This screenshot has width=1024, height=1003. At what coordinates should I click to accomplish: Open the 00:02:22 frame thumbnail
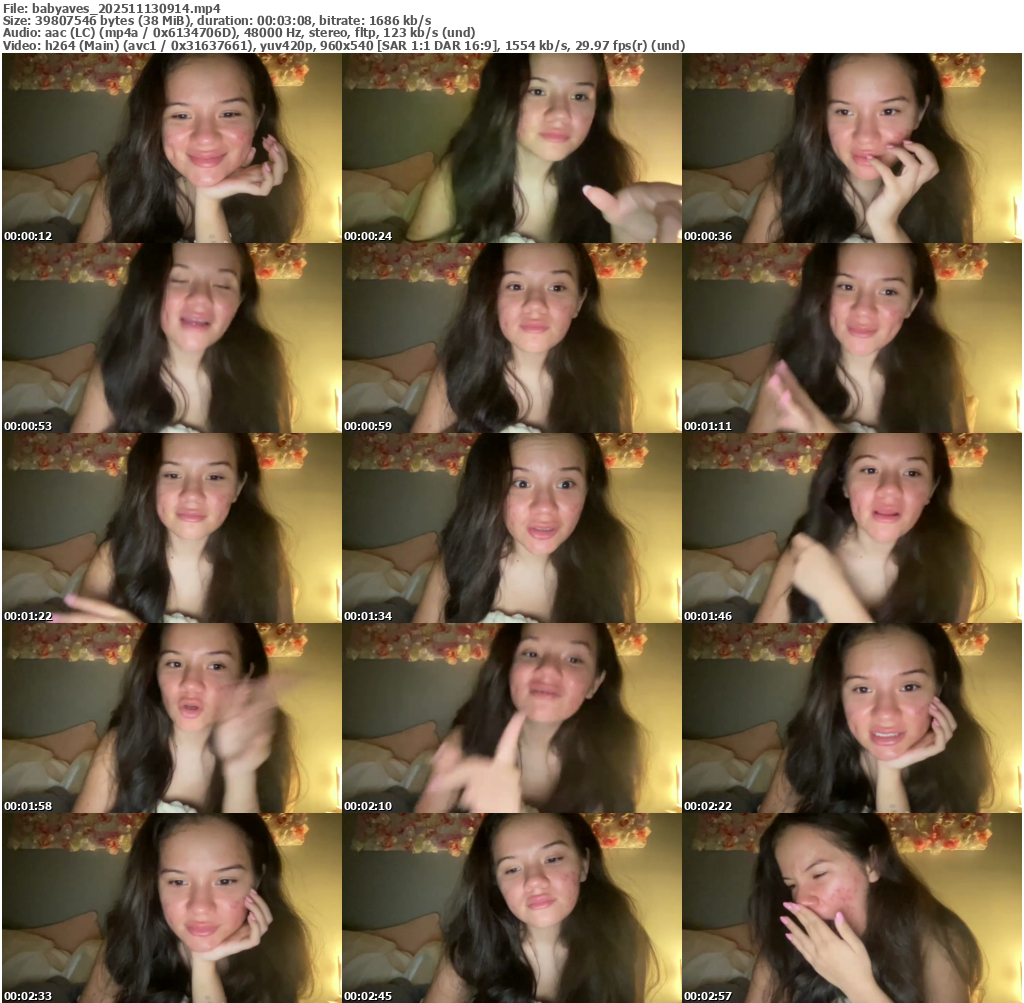(x=851, y=718)
